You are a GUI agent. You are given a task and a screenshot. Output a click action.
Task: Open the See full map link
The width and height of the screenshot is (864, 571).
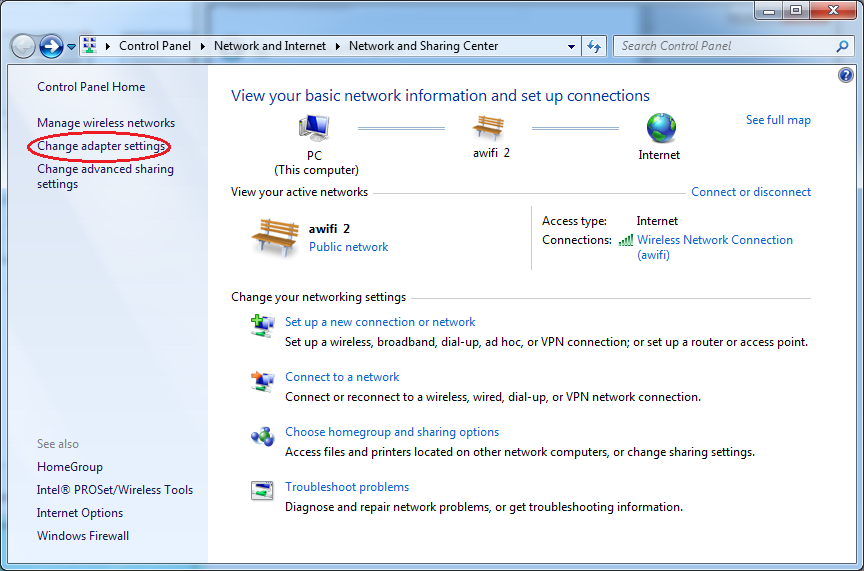point(778,120)
